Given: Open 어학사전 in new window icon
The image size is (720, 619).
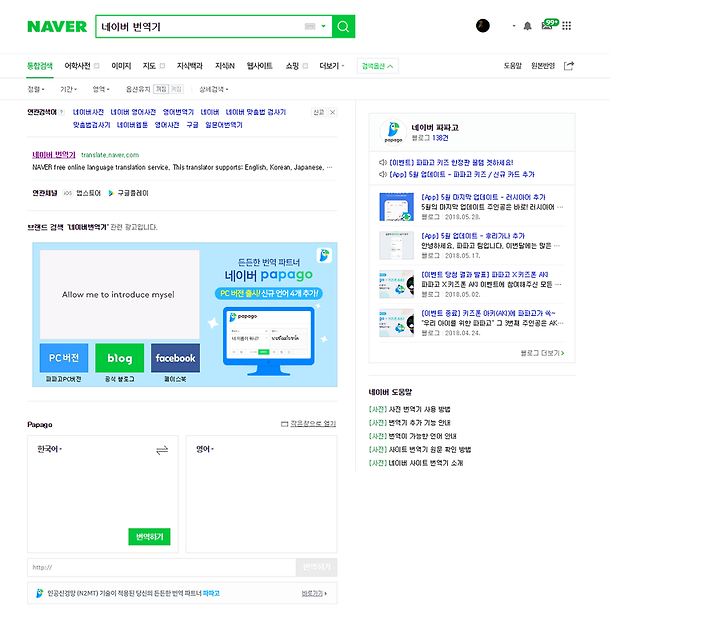Looking at the screenshot, I should [96, 66].
